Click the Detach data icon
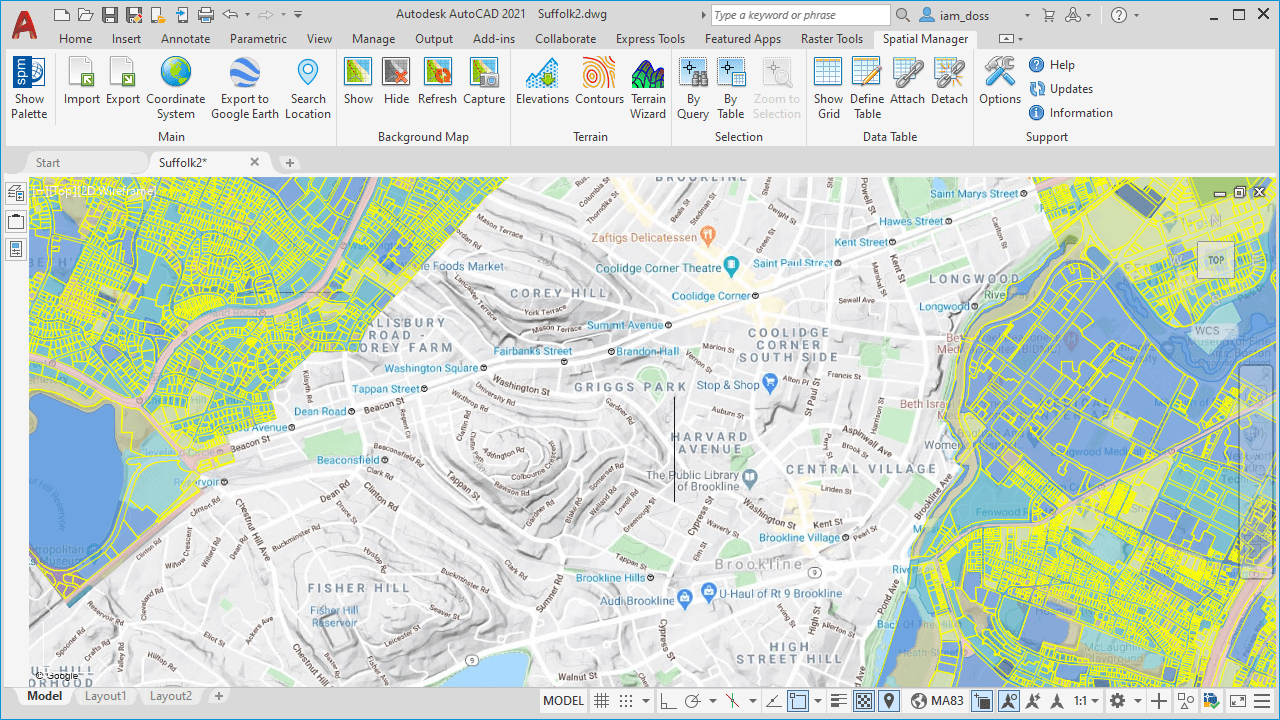 pyautogui.click(x=949, y=73)
